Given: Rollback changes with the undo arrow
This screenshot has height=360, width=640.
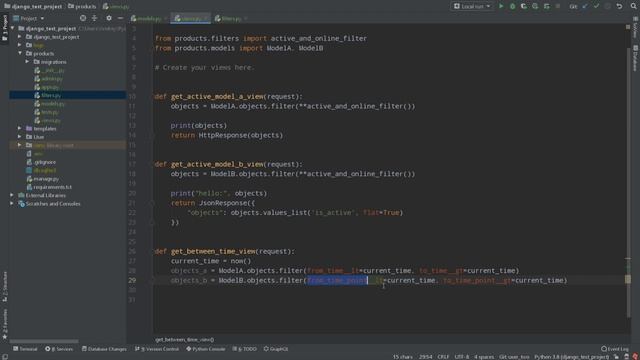Looking at the screenshot, I should (x=619, y=6).
